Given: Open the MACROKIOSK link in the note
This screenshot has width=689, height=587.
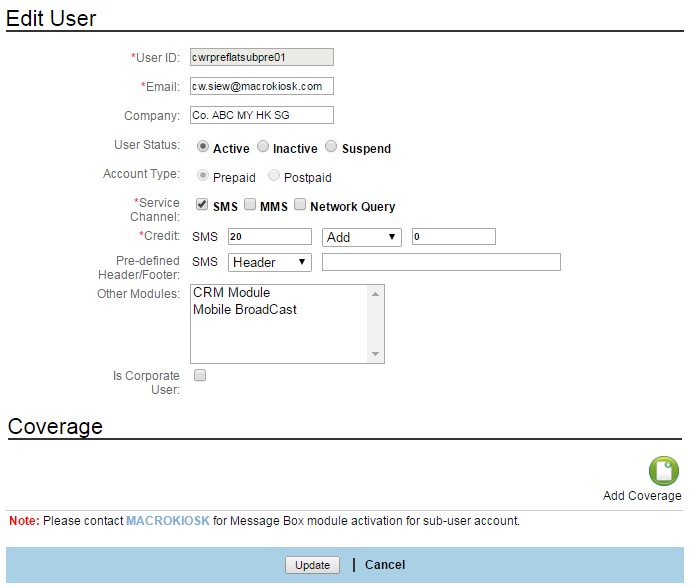Looking at the screenshot, I should click(x=167, y=521).
